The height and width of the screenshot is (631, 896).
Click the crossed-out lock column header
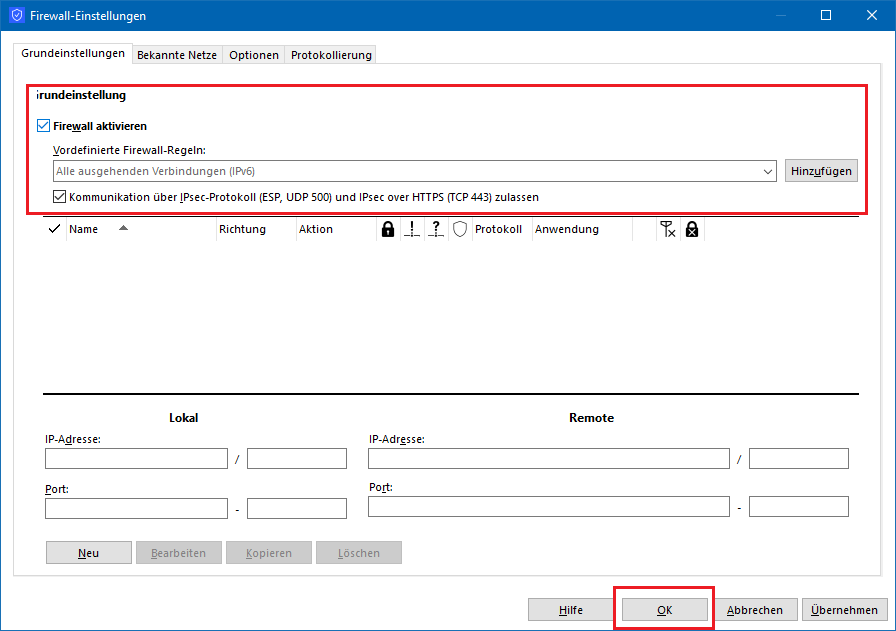[x=691, y=229]
